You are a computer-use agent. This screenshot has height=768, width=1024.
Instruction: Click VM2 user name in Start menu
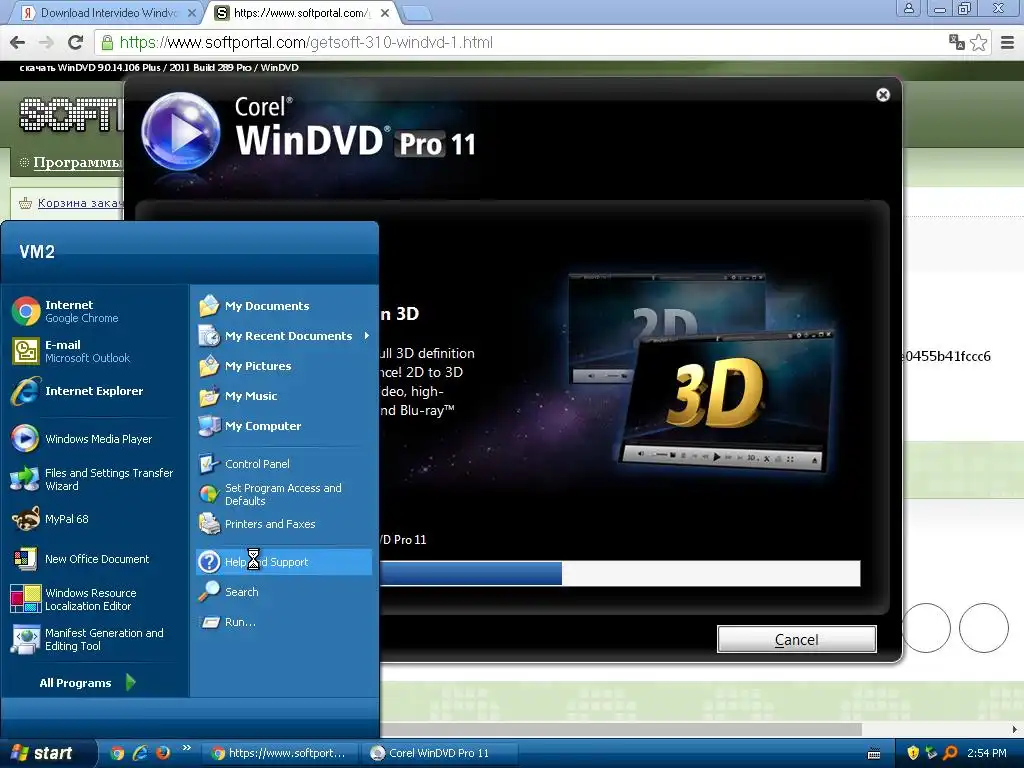[37, 252]
